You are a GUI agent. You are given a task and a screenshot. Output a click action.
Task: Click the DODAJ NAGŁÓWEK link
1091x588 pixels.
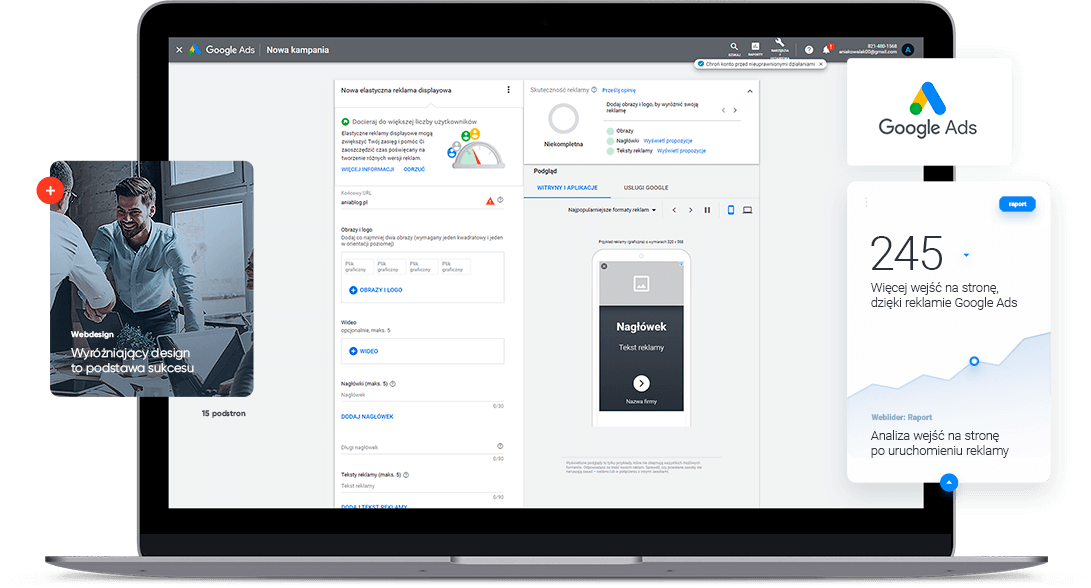pyautogui.click(x=367, y=417)
